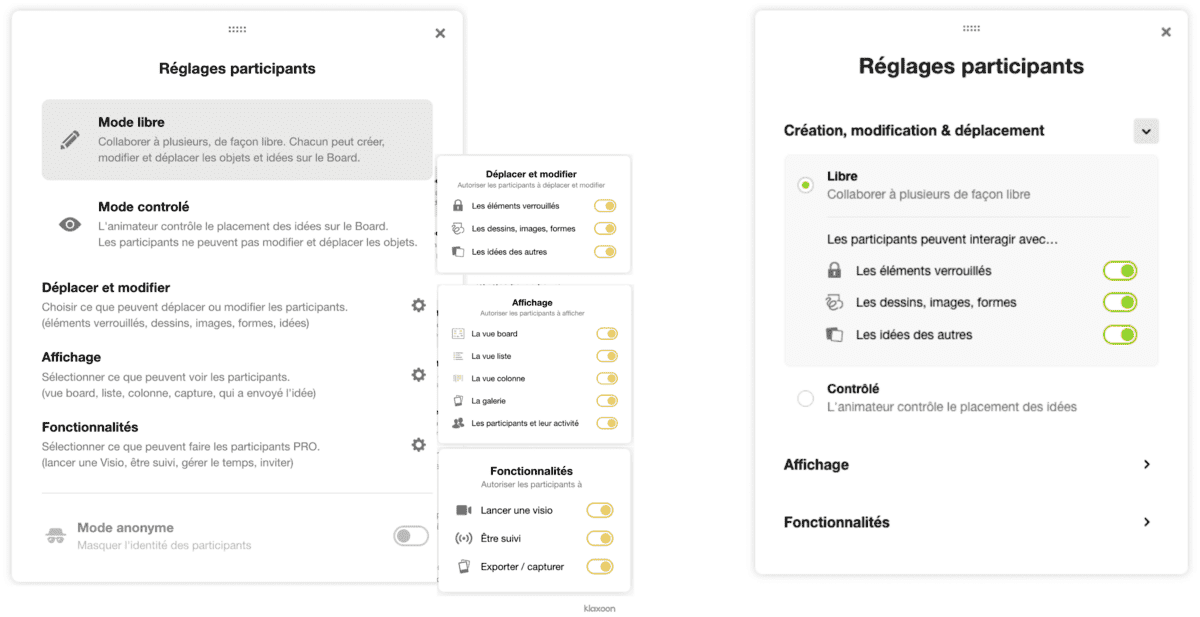Click the camera icon beside Lancer une visio
The image size is (1200, 617).
point(463,510)
